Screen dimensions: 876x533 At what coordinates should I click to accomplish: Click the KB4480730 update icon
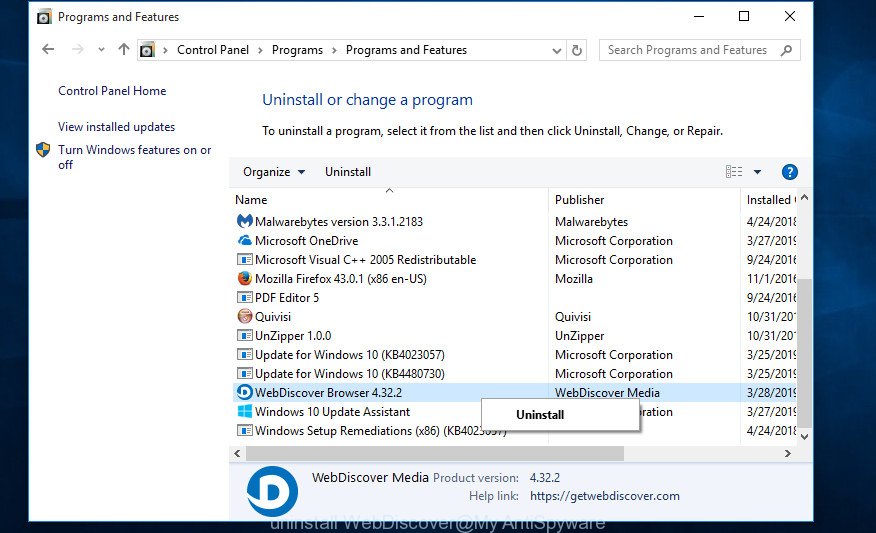[244, 373]
